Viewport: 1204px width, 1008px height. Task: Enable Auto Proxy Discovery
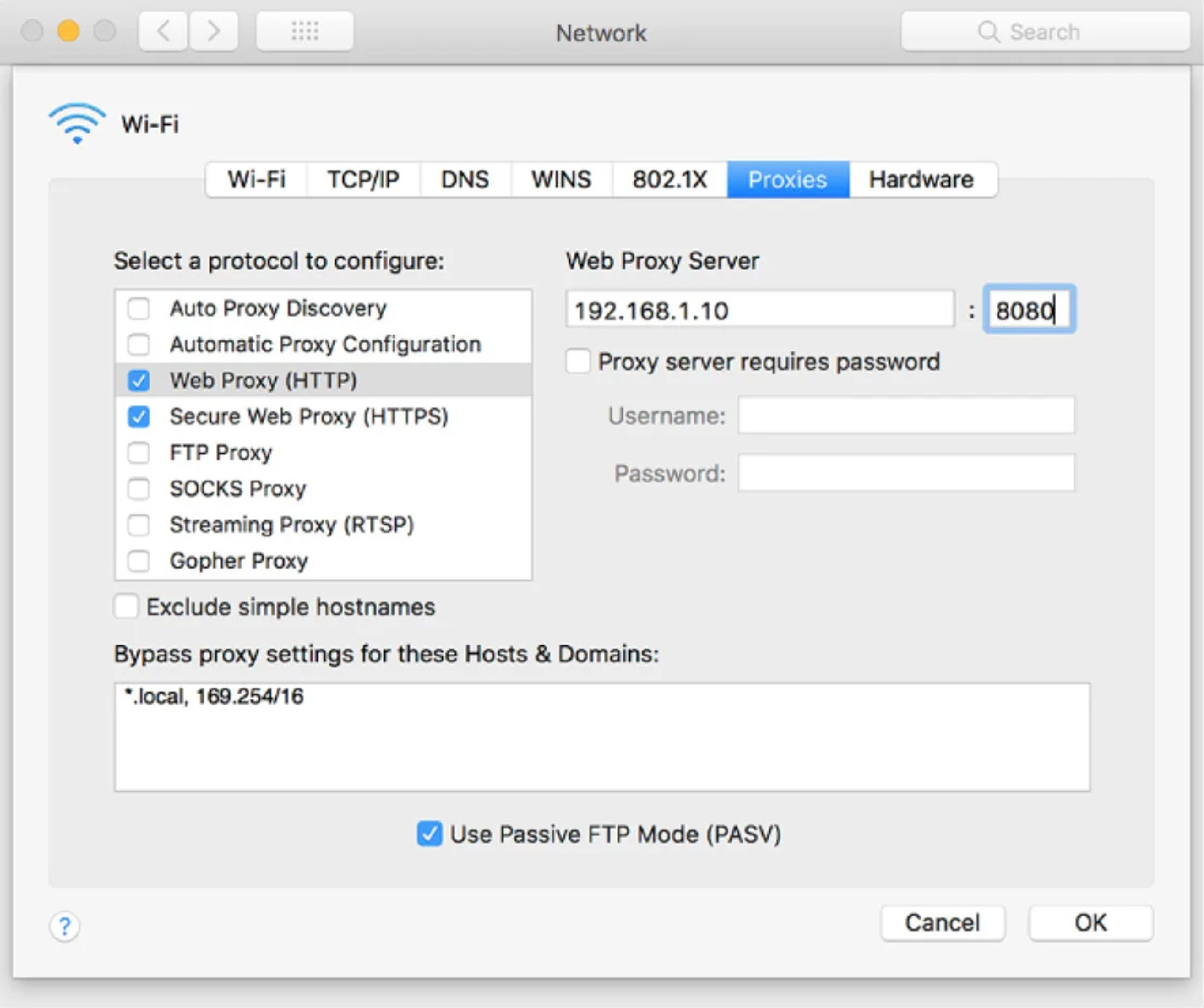pos(138,308)
